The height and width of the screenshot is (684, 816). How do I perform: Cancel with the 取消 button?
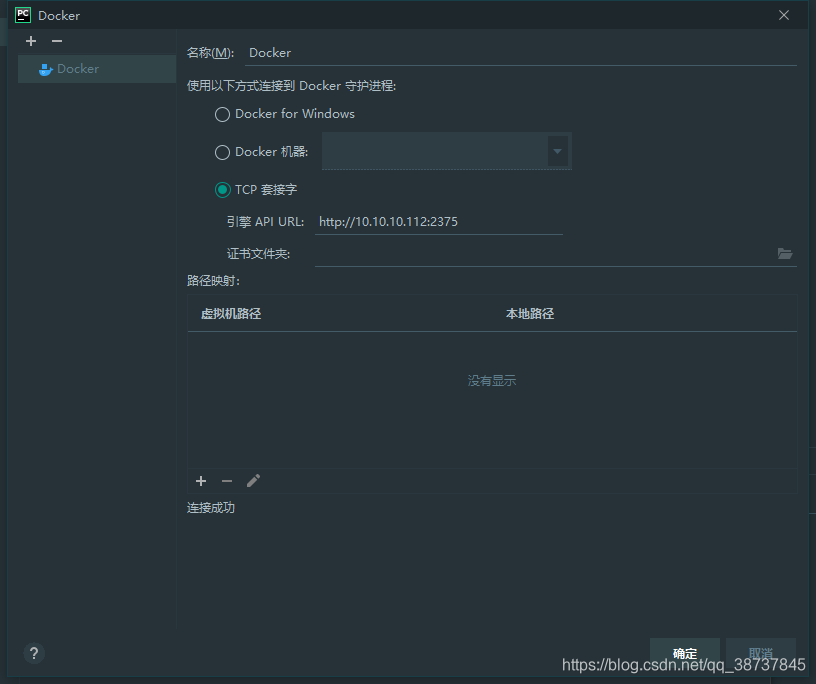(761, 653)
